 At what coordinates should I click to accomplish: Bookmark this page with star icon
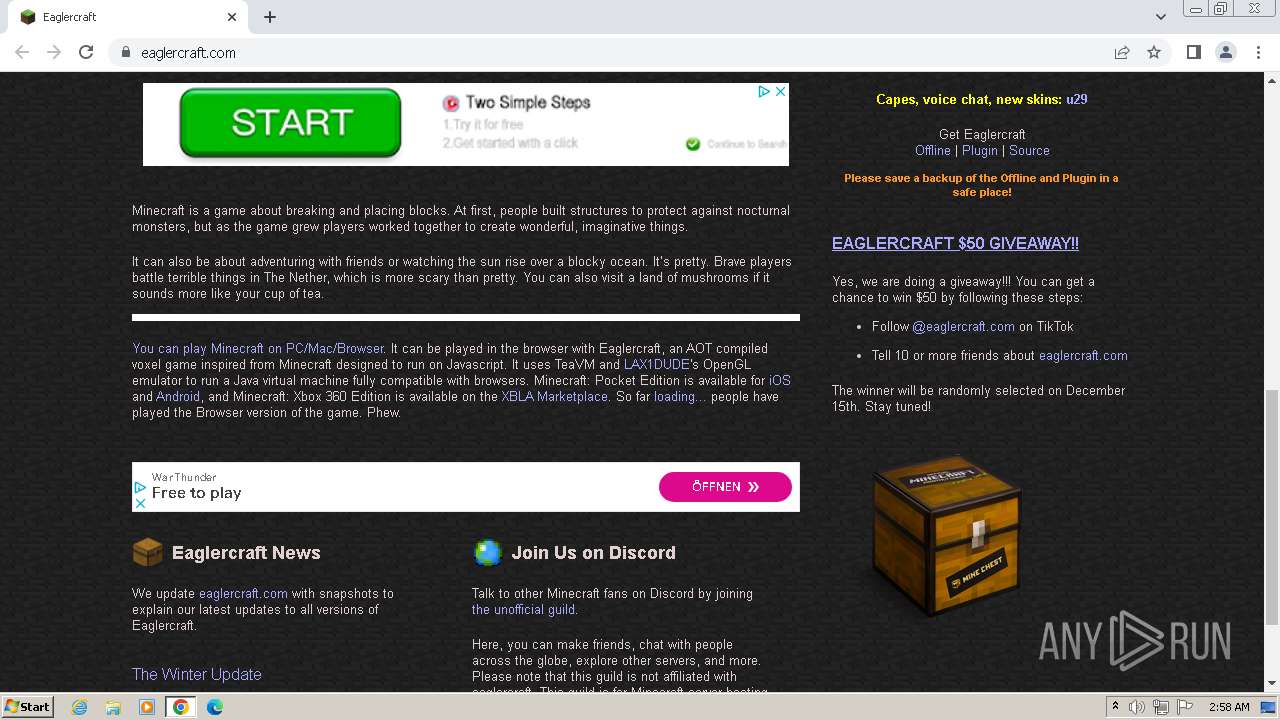click(x=1154, y=52)
